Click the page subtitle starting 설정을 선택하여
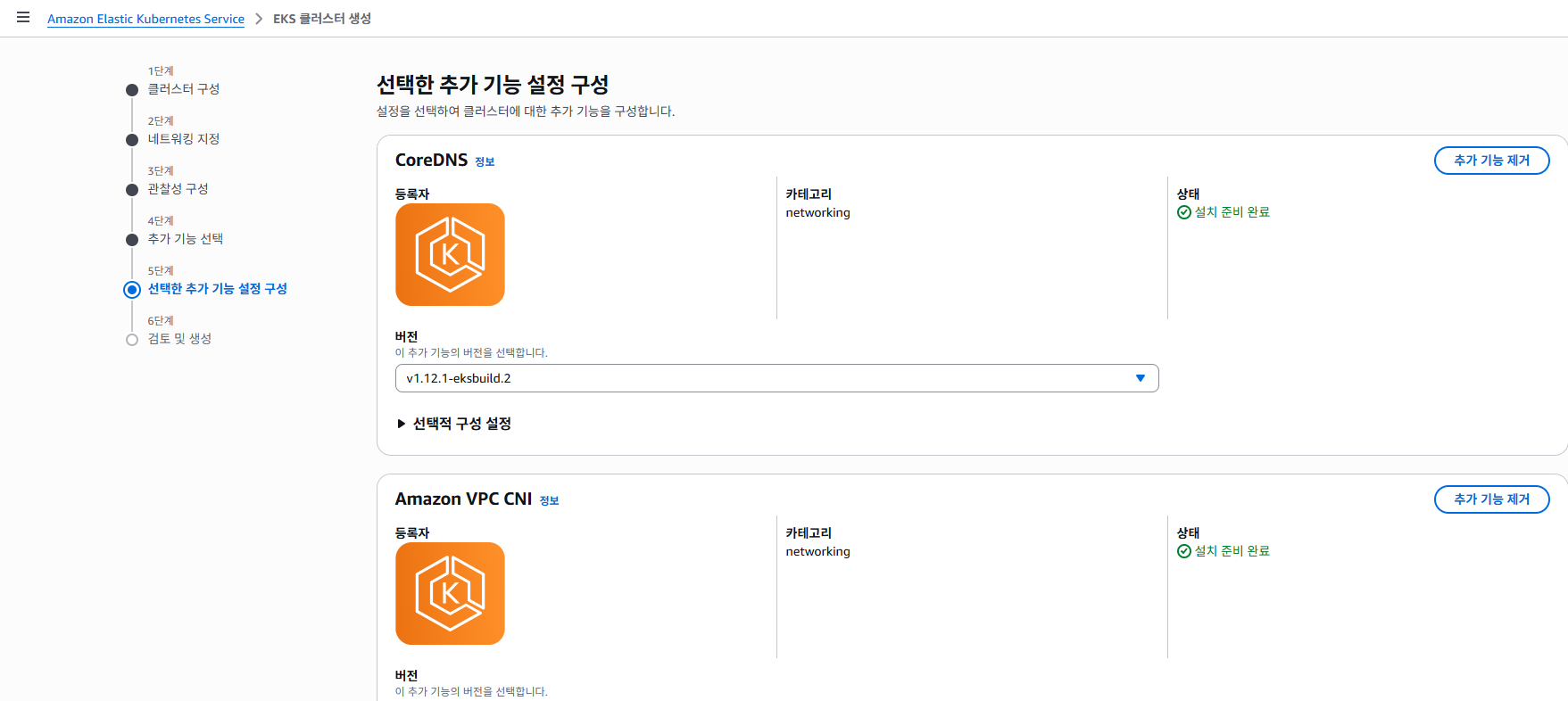Screen dimensions: 1568x701 [526, 111]
